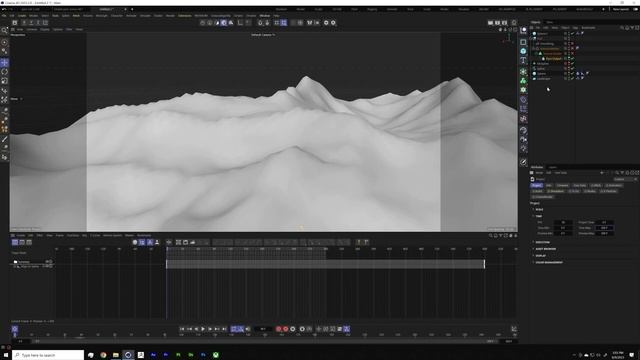Click the Doodle pen icon at palette bottom

pos(523,162)
